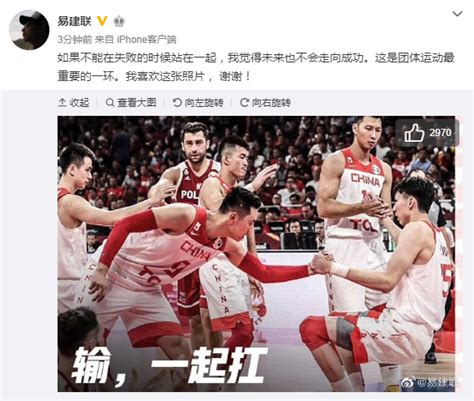Open the 易建联 username link

74,22
